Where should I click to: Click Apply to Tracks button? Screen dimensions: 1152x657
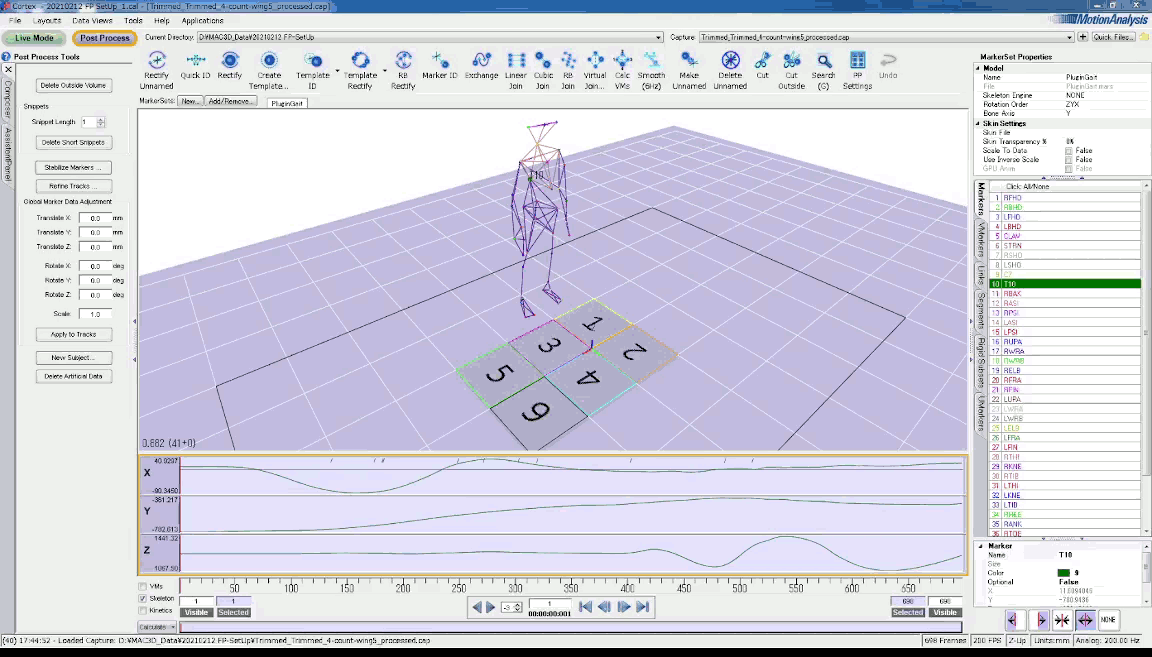tap(73, 334)
